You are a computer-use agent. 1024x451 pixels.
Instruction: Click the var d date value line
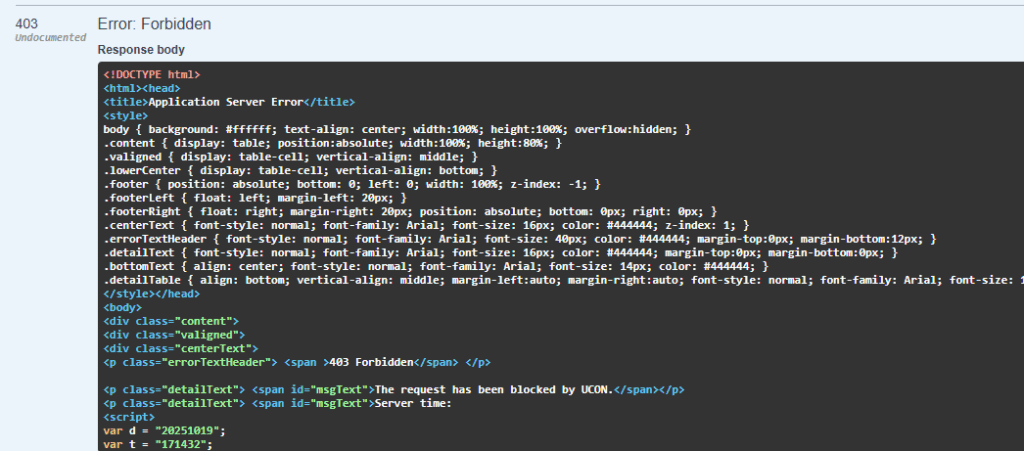pos(165,430)
